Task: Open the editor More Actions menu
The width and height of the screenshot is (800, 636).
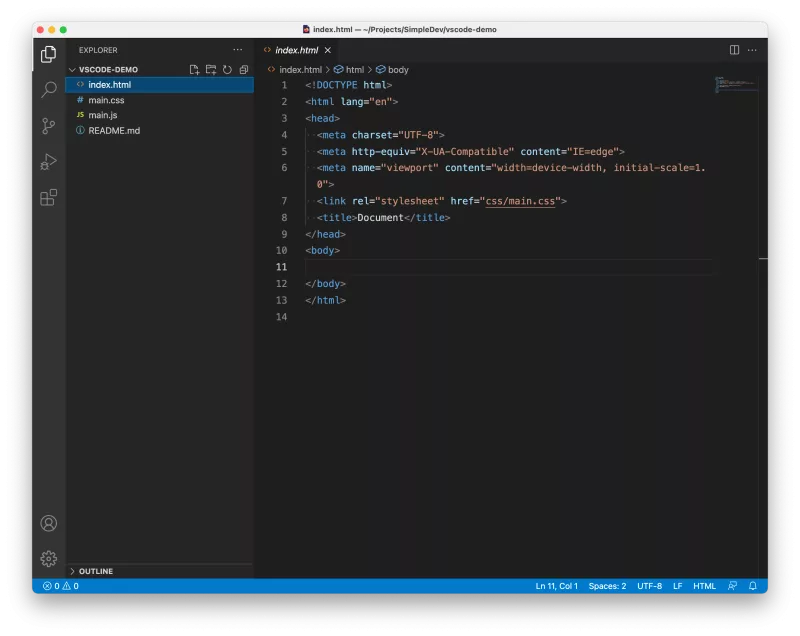Action: 752,49
